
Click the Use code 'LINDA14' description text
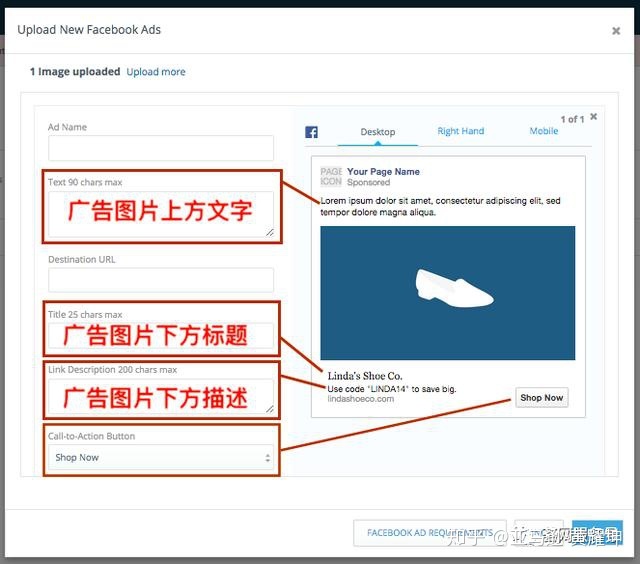coord(391,389)
